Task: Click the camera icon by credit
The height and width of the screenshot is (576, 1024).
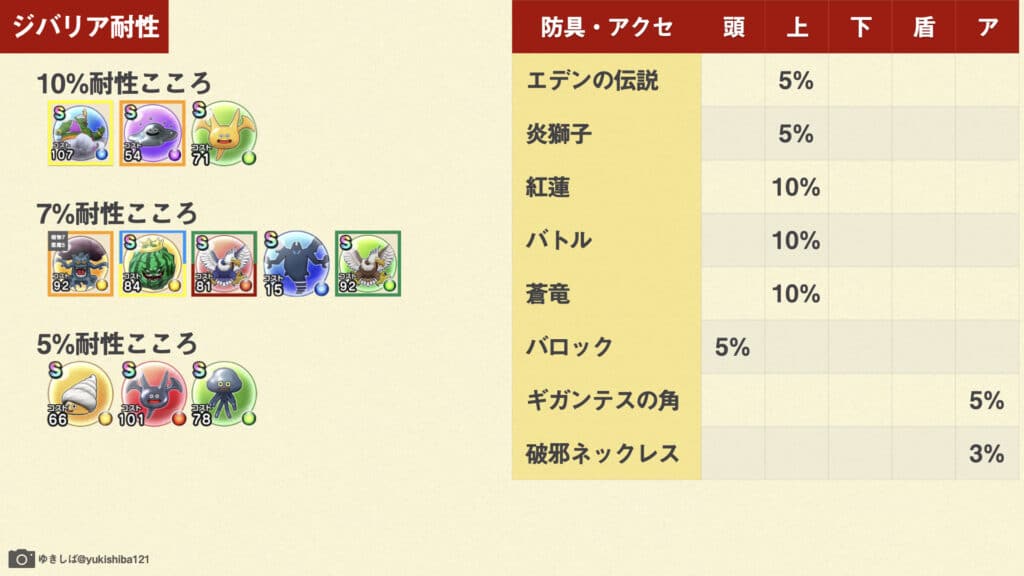Action: 21,559
